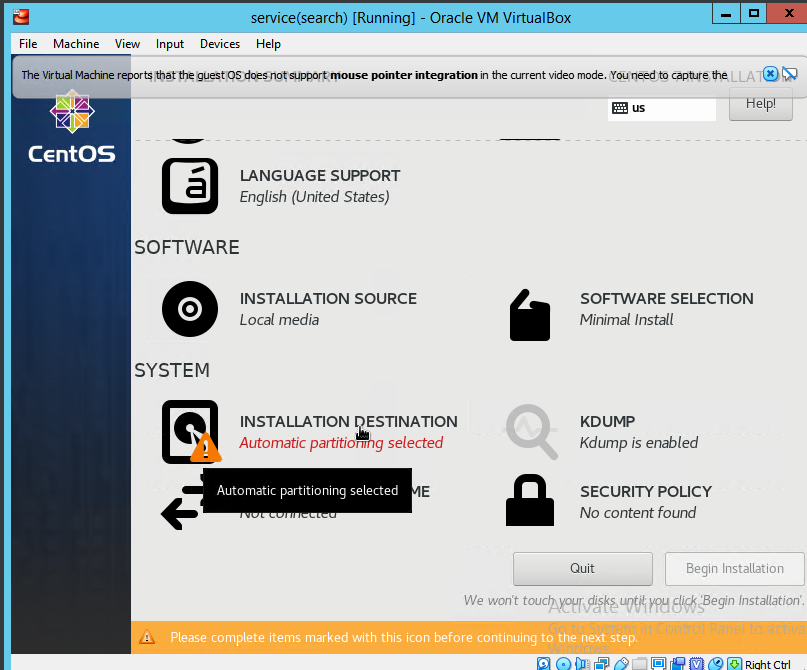Click 'Kdump is enabled' text
The image size is (807, 670).
tap(639, 443)
